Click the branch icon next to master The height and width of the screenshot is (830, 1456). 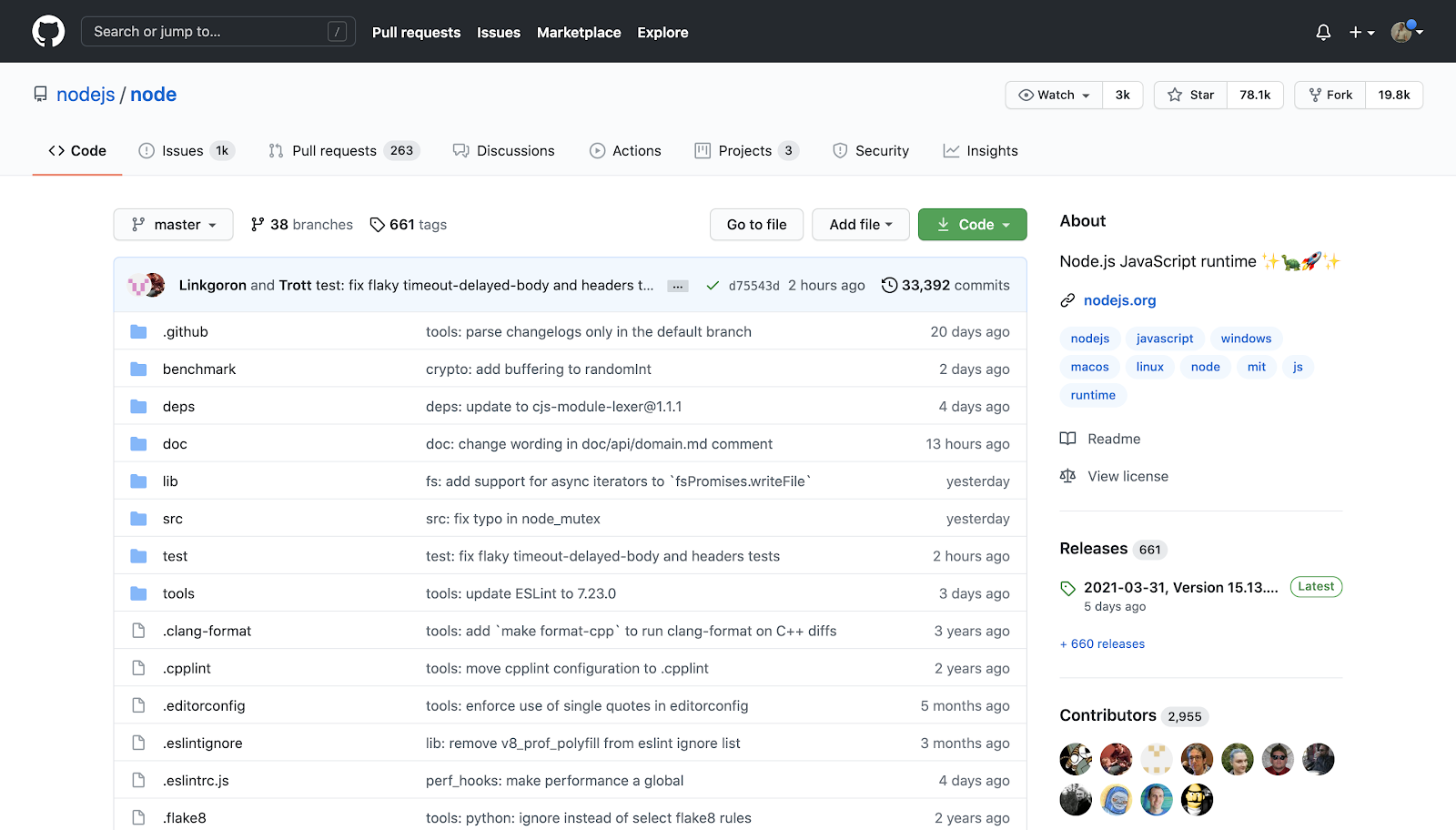point(138,224)
